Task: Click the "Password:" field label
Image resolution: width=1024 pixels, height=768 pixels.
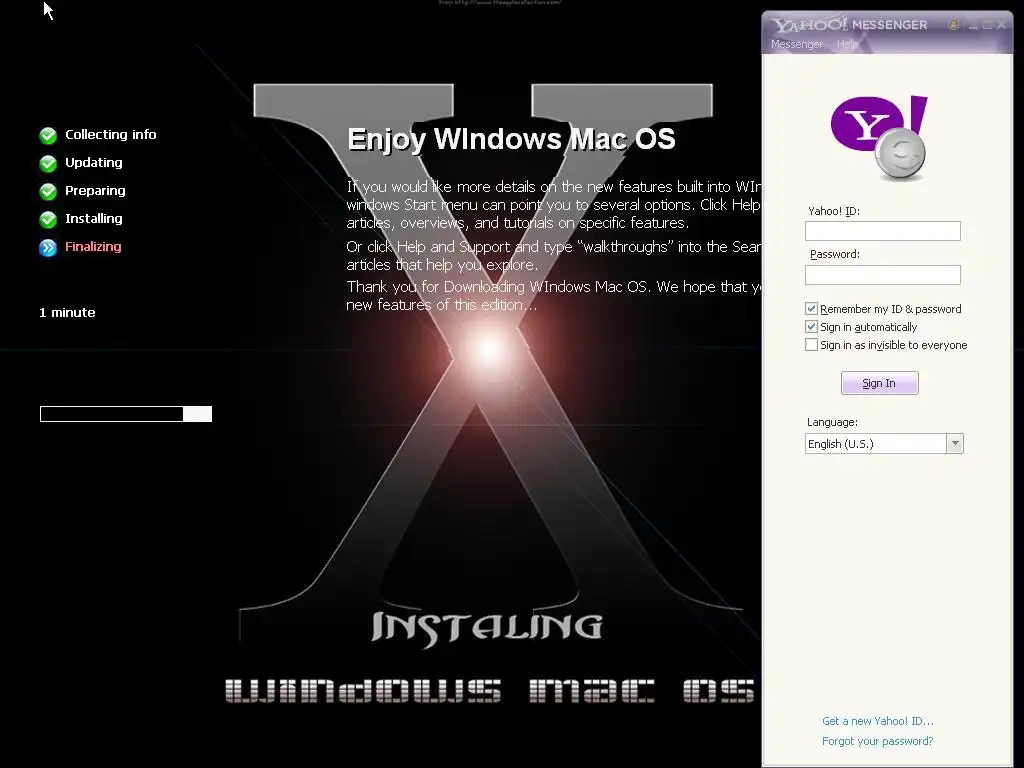Action: pos(835,254)
